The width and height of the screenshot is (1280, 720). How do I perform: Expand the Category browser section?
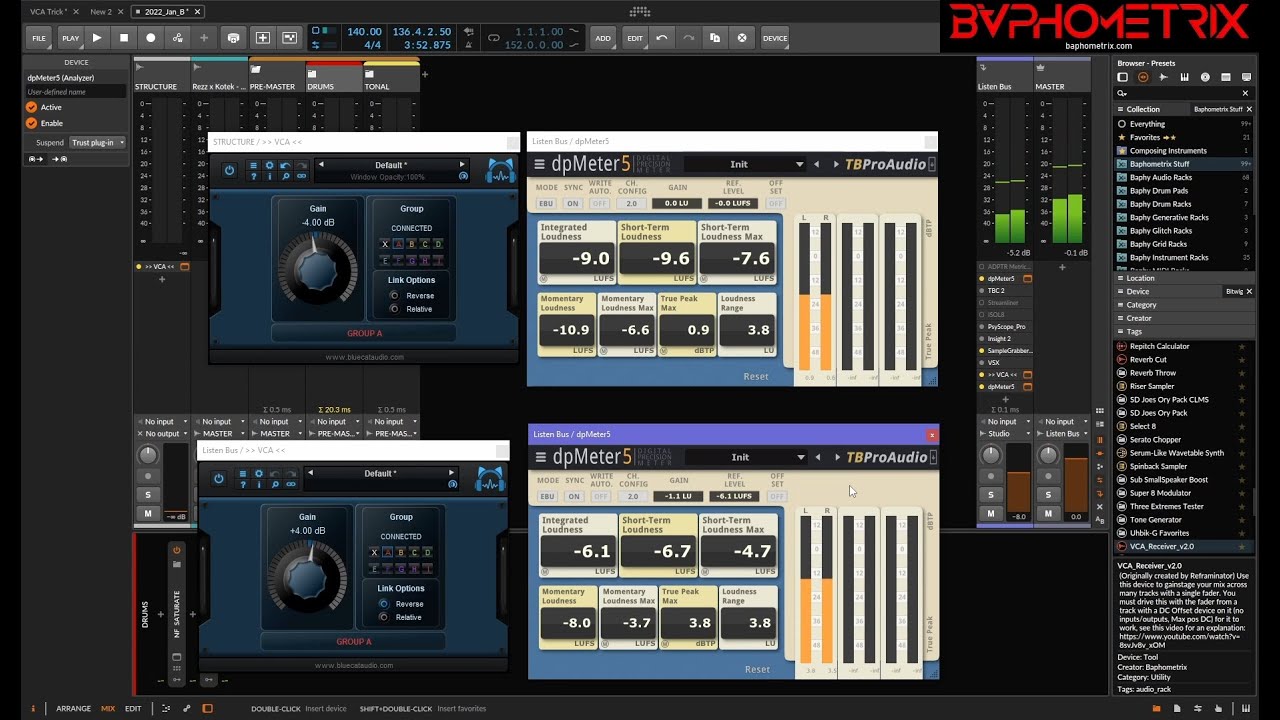click(1184, 305)
